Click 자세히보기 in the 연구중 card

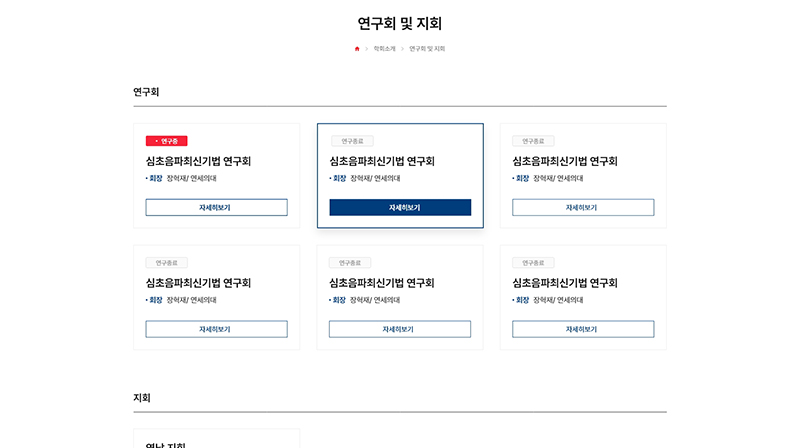point(216,208)
